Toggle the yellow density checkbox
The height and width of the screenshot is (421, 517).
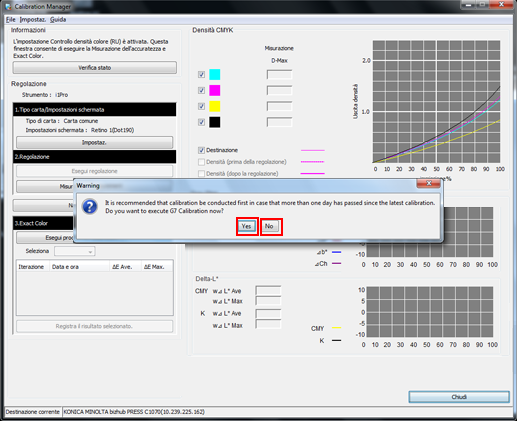coord(201,106)
